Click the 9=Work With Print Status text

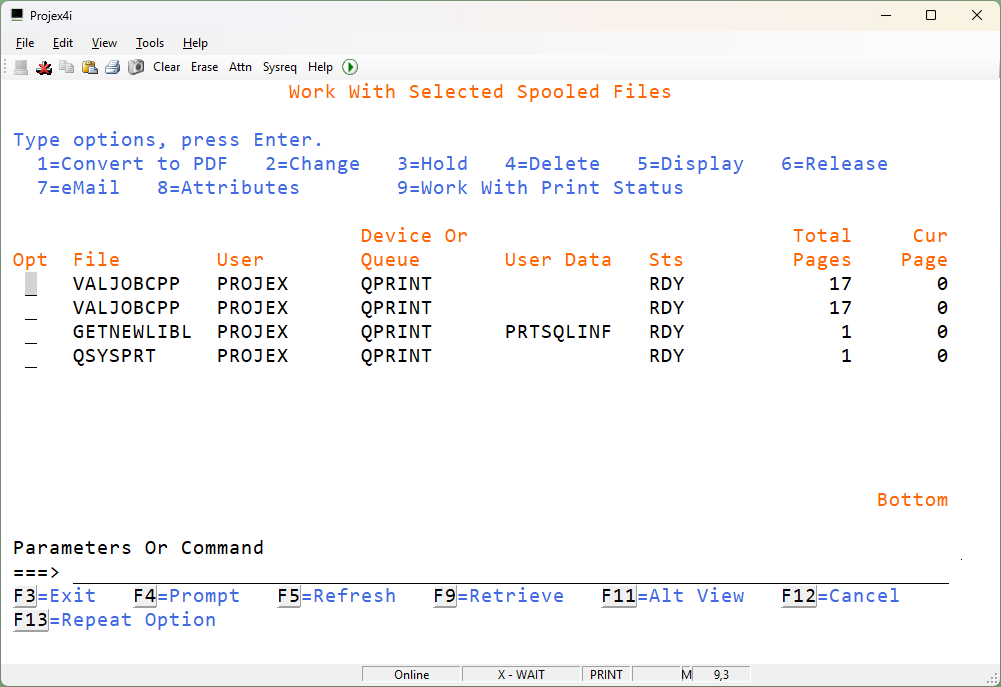pyautogui.click(x=540, y=188)
